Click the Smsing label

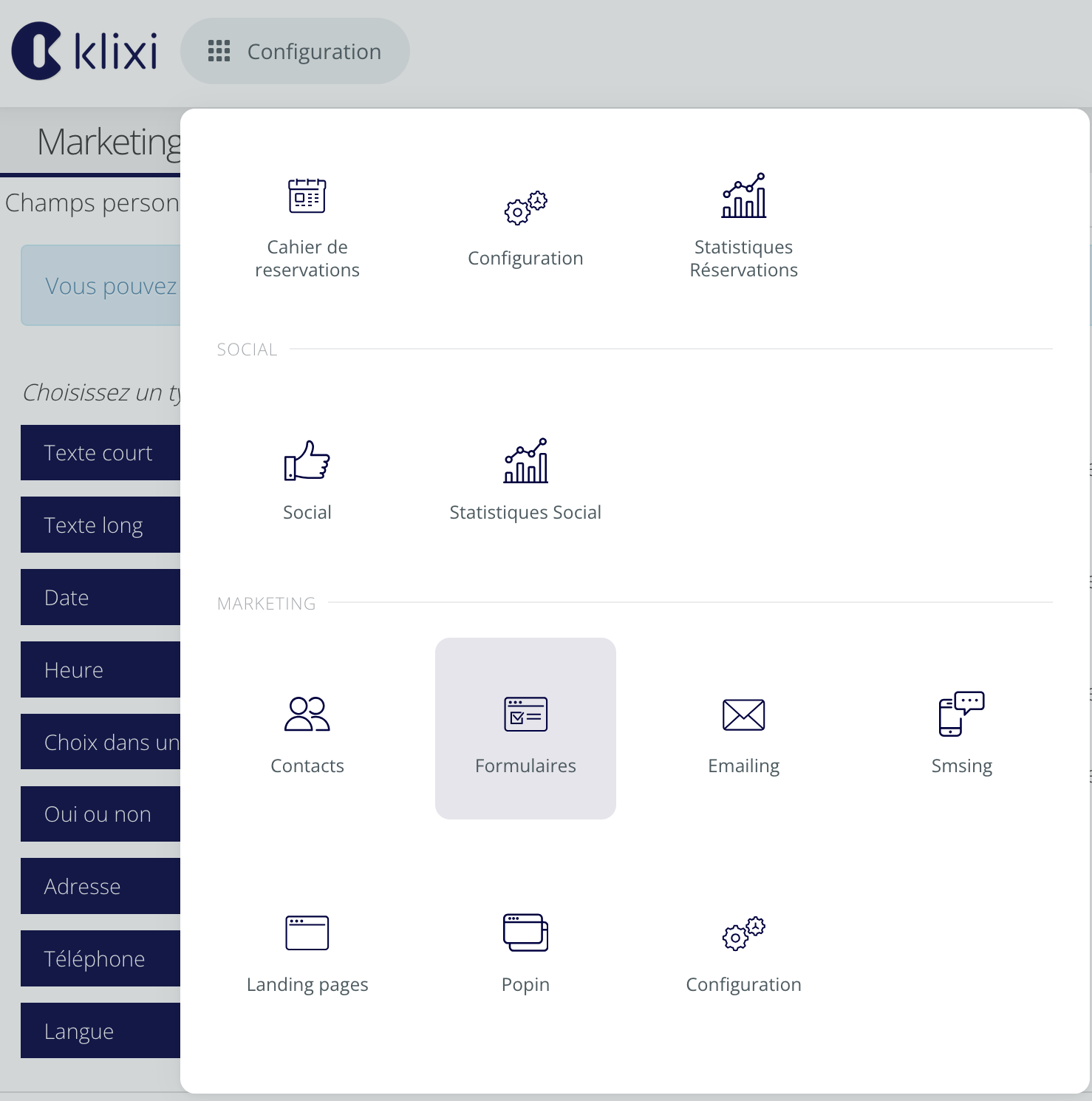click(962, 766)
